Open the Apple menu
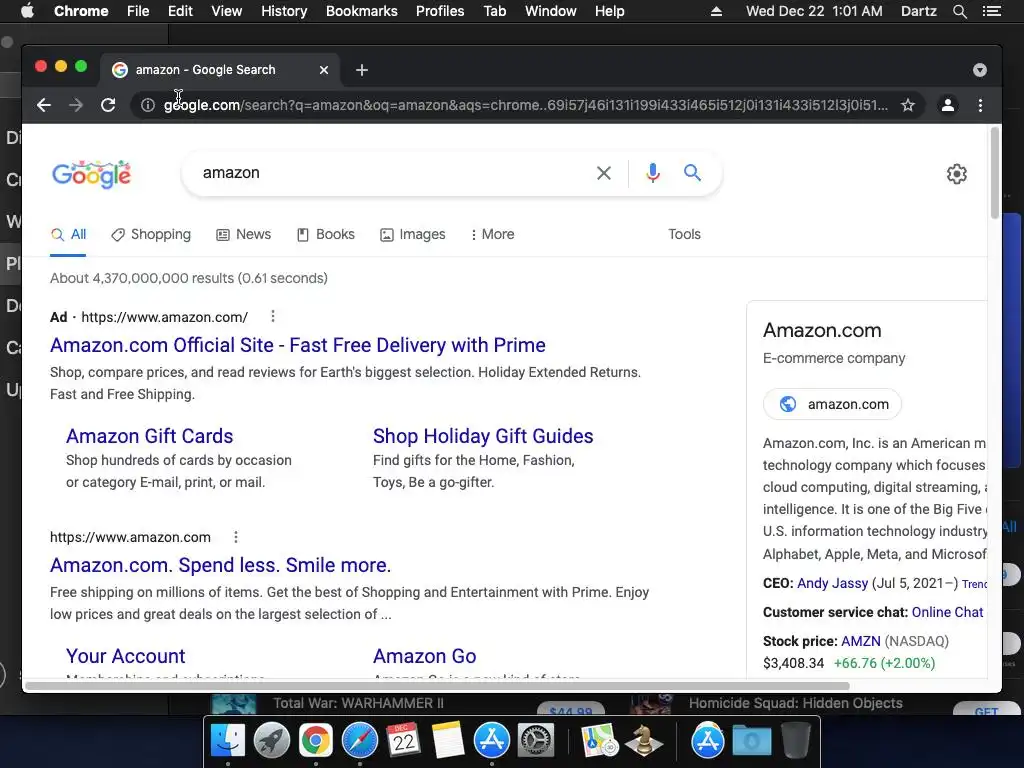The height and width of the screenshot is (768, 1024). (27, 11)
